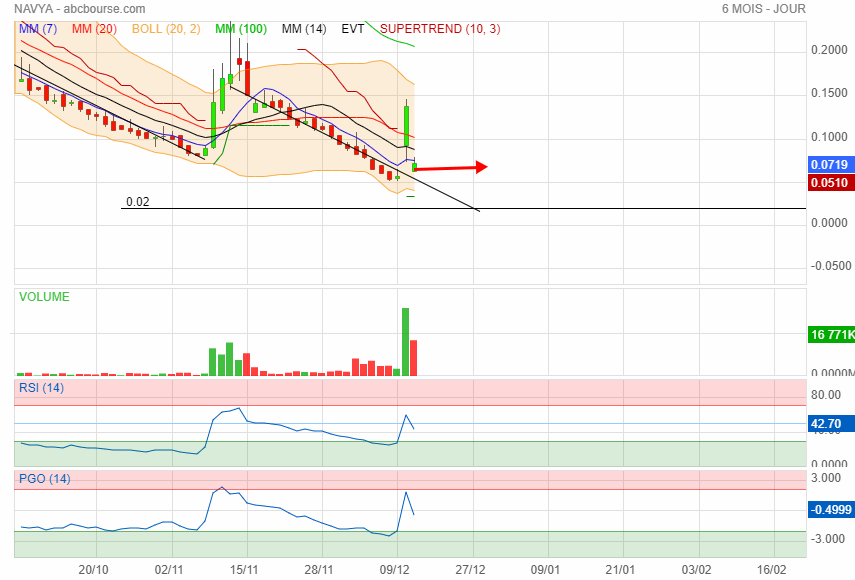Click the PGO (14) panel label
The image size is (855, 580).
45,479
